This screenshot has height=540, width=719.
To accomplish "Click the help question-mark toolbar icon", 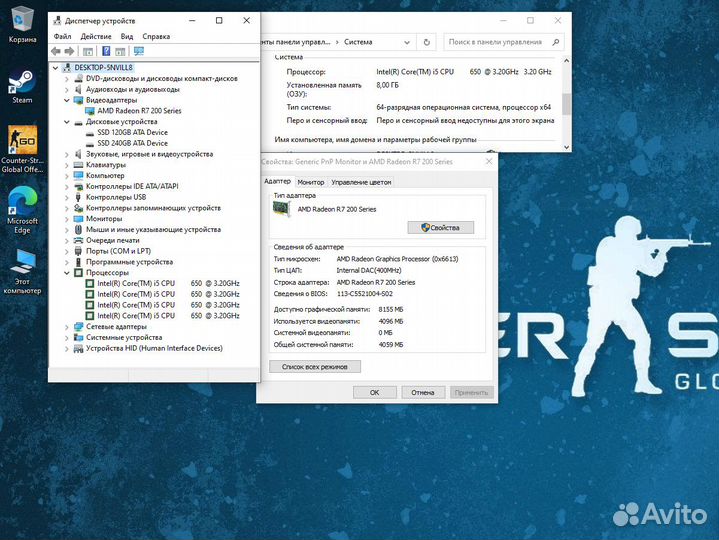I will coord(106,51).
